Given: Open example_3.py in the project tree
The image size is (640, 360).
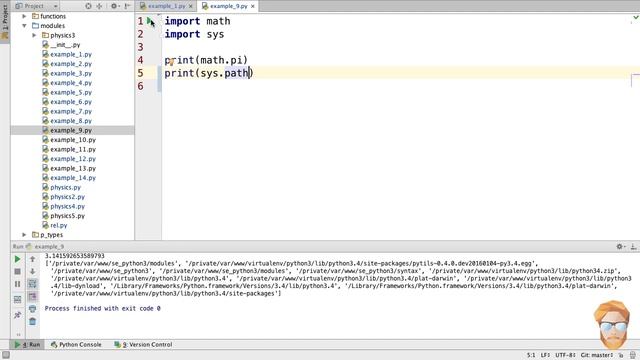Looking at the screenshot, I should point(67,73).
